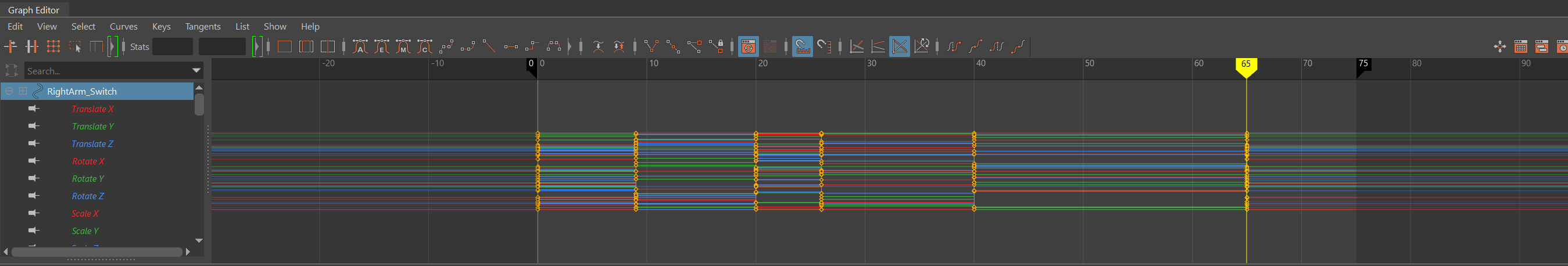Open the Keys menu
The height and width of the screenshot is (266, 1568).
162,26
